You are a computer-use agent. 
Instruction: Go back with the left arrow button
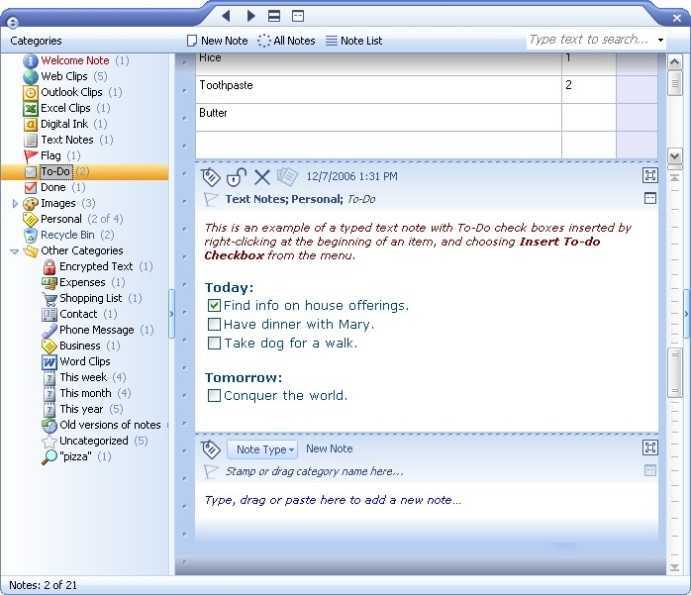(226, 16)
